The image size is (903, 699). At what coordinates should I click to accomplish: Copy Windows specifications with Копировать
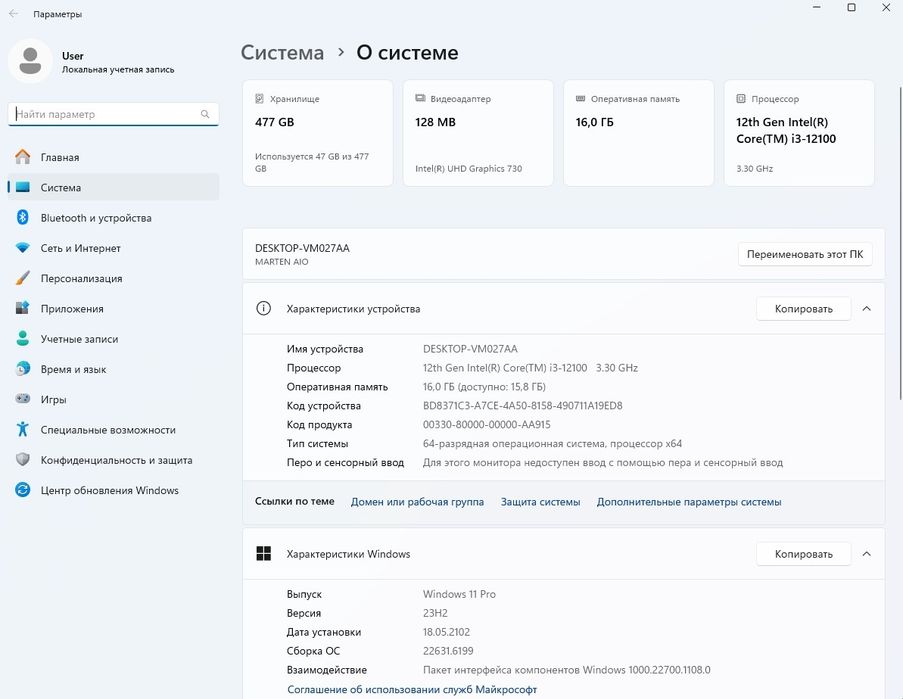803,554
